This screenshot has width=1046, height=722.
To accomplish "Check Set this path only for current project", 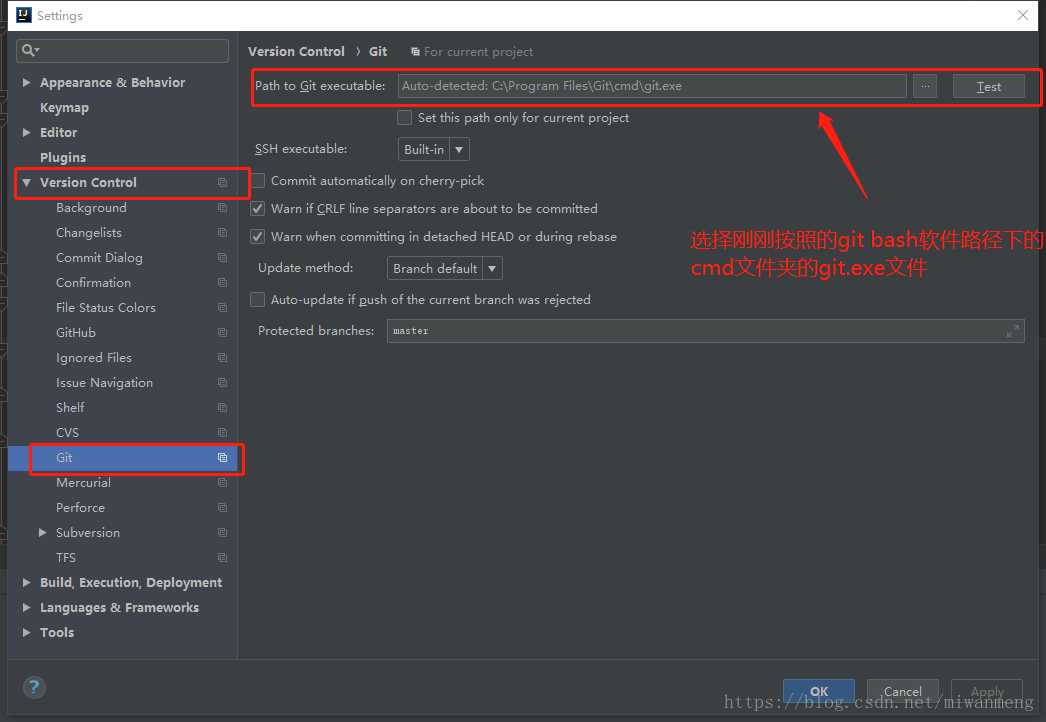I will pos(404,117).
